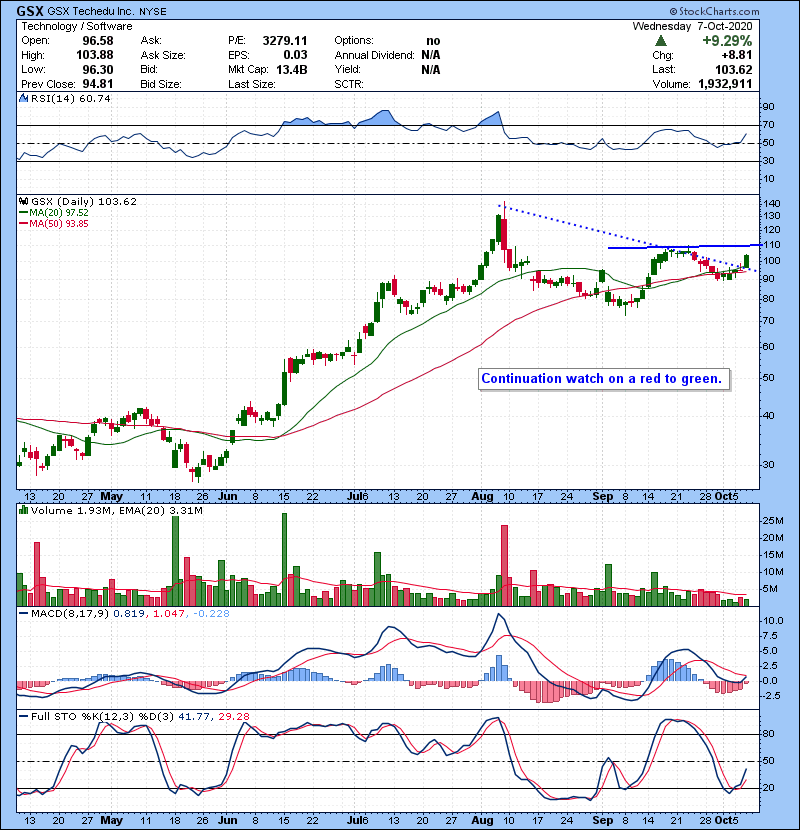Select the MACD histogram value -0.228
800x830 pixels.
(x=211, y=614)
